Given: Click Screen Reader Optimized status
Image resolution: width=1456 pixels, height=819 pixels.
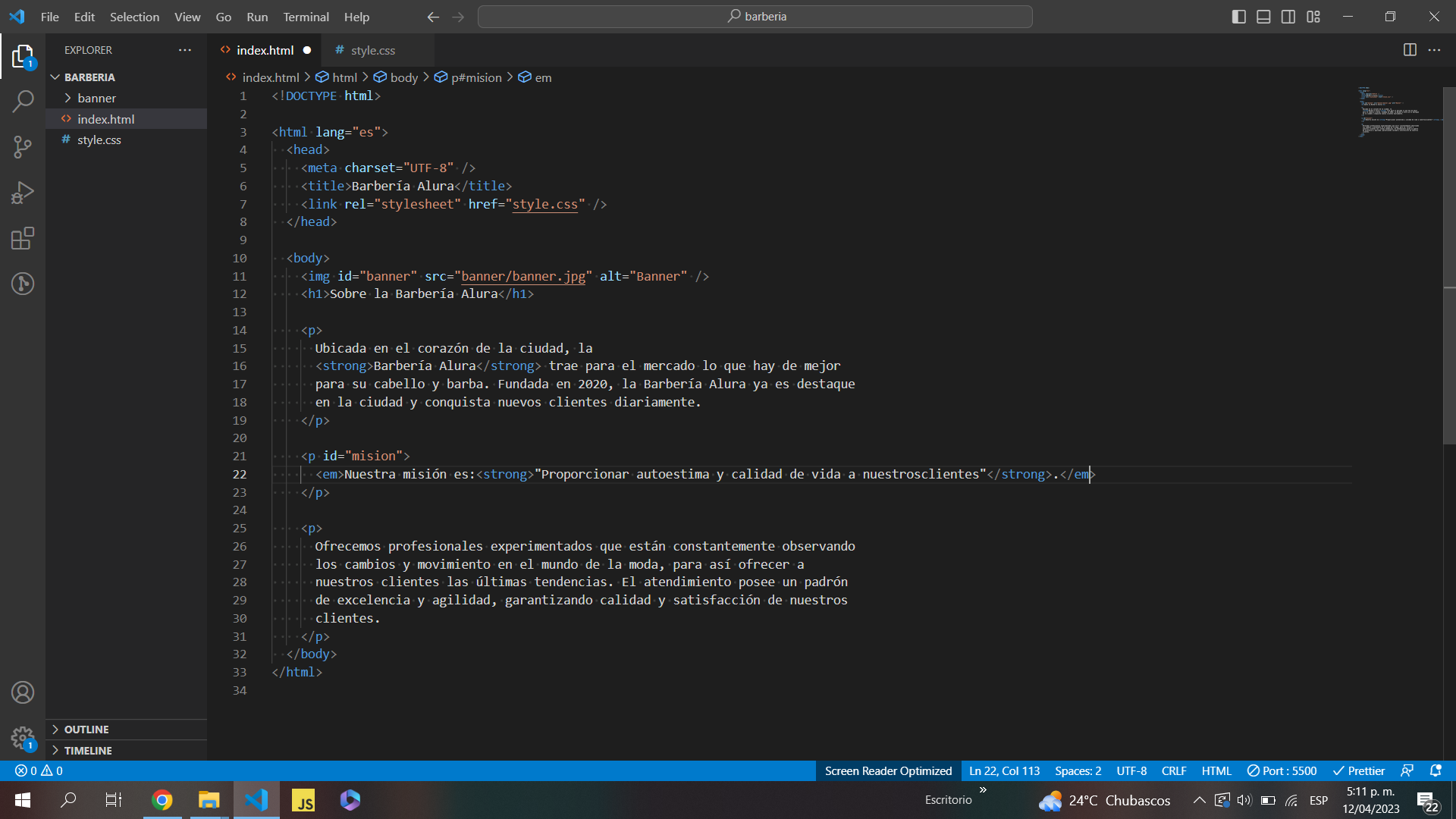Looking at the screenshot, I should 888,770.
